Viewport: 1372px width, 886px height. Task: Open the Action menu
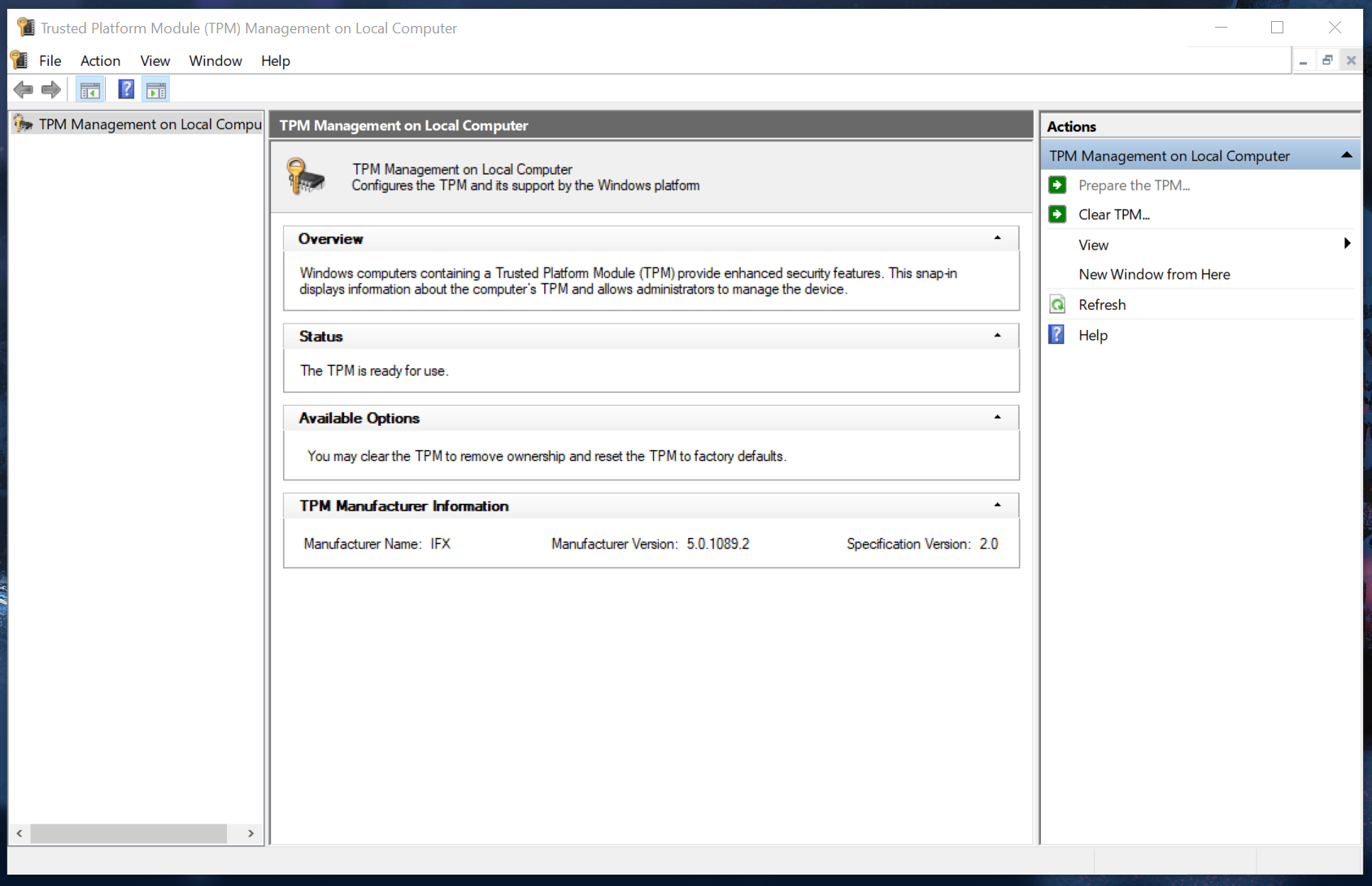(x=100, y=61)
